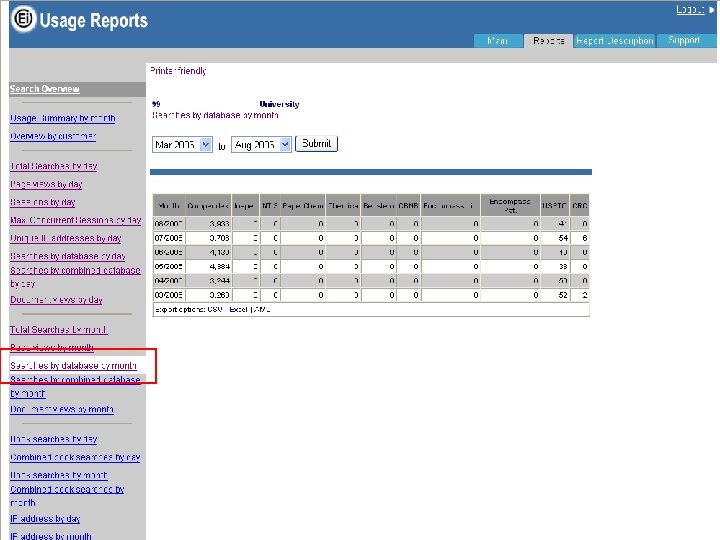Open IP address by day report
This screenshot has width=720, height=540.
(x=45, y=518)
